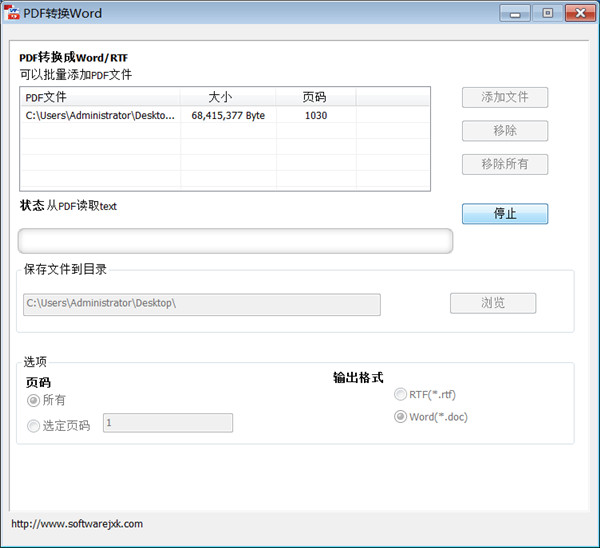
Task: Click the selected page number input field
Action: (x=168, y=423)
